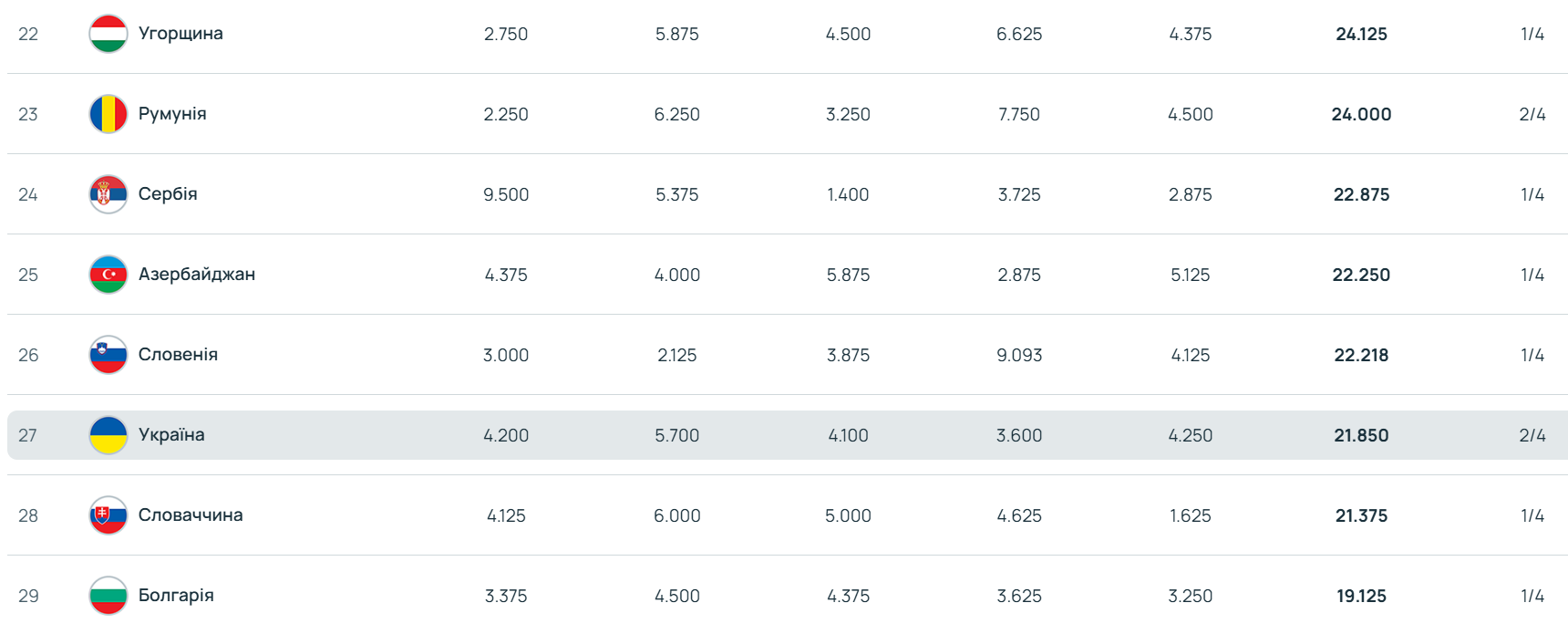The height and width of the screenshot is (634, 1568).
Task: Click the Romania flag icon
Action: [x=108, y=114]
